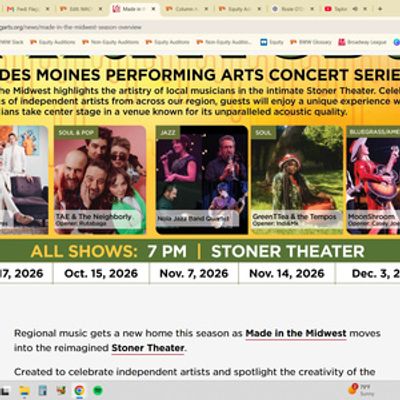Viewport: 400px width, 400px height.
Task: Click the 'JAZZ' genre label
Action: tap(168, 132)
